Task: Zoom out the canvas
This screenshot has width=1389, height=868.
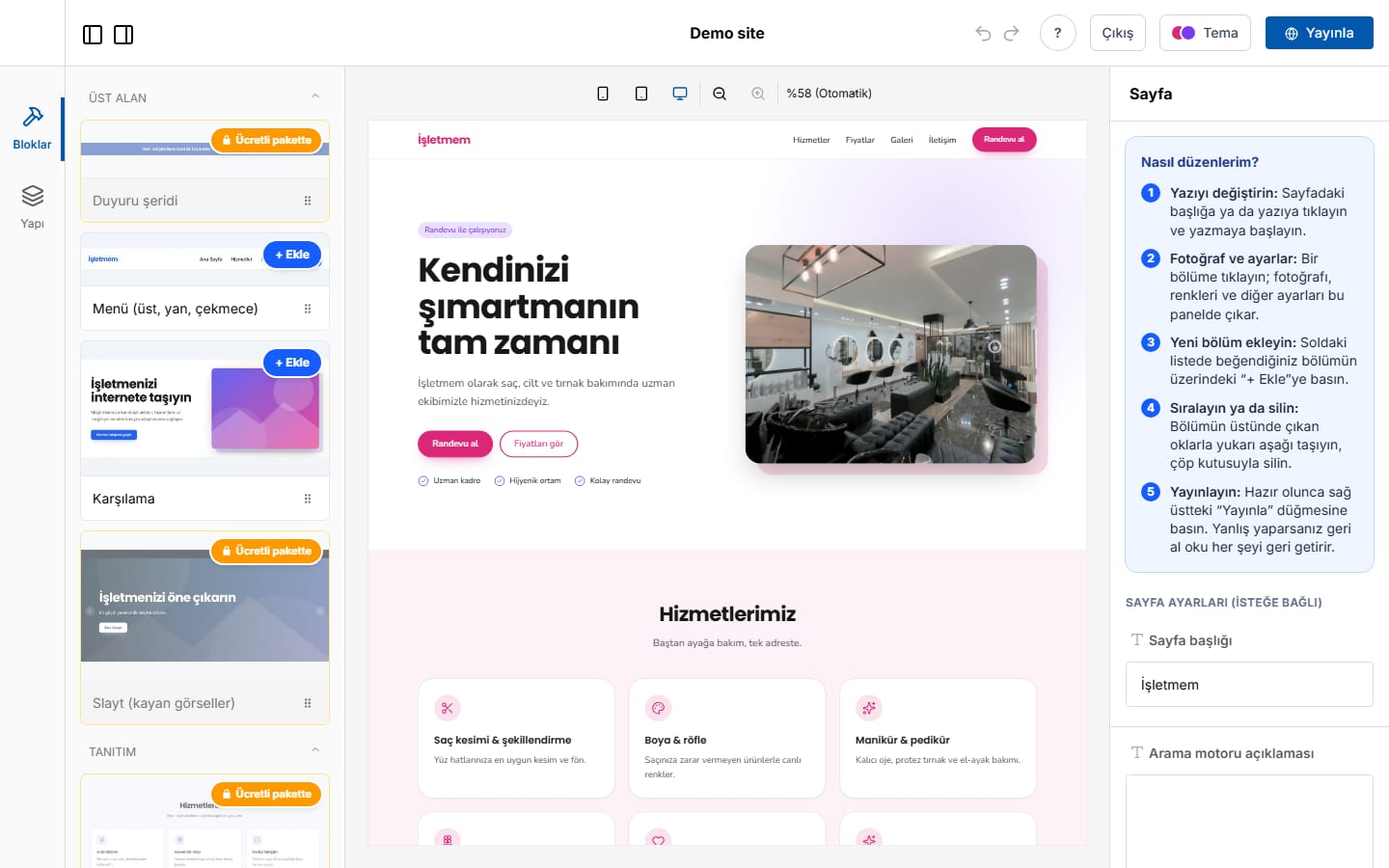Action: tap(720, 94)
